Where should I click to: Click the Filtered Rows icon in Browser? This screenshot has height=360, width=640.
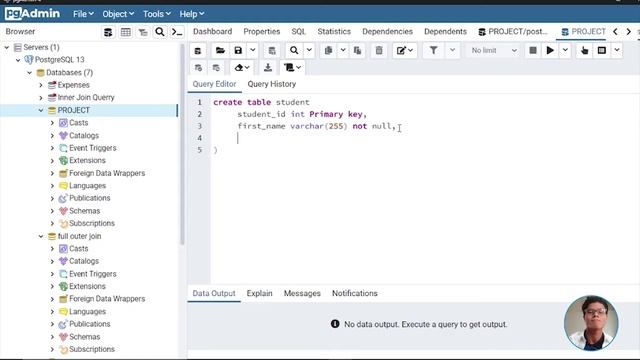tap(143, 32)
